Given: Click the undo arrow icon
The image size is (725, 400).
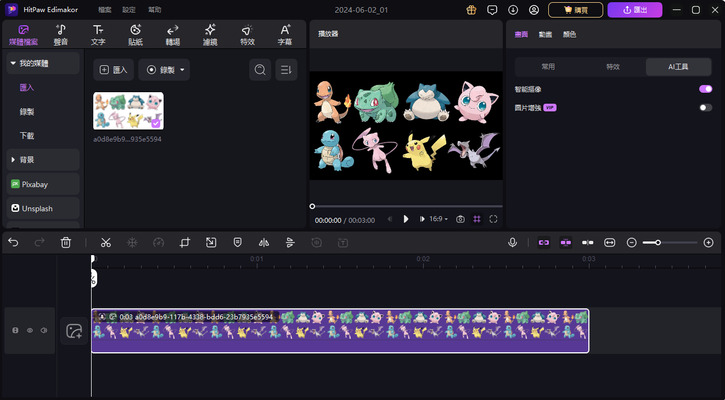Looking at the screenshot, I should point(13,242).
